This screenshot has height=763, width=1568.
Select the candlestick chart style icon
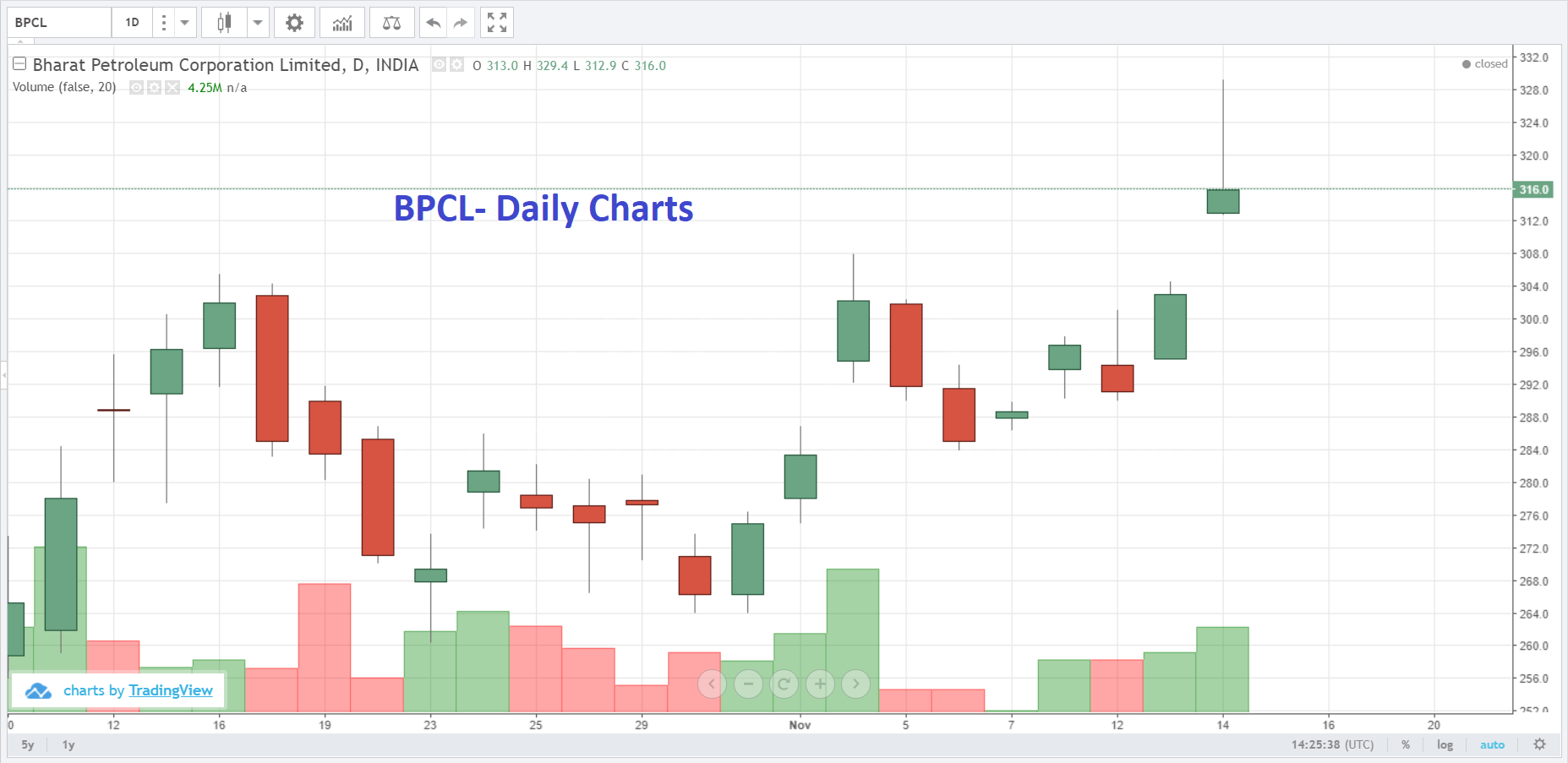[224, 23]
